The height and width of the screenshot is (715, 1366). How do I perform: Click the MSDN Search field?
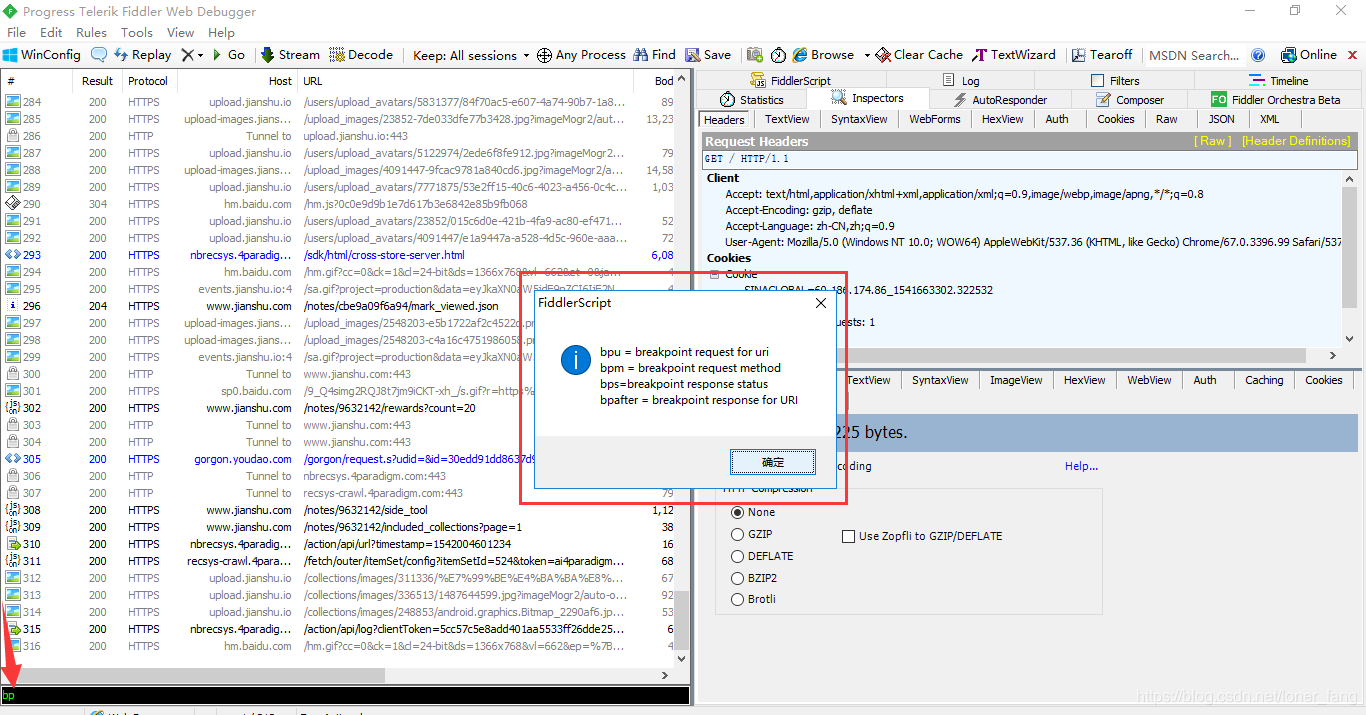(1194, 55)
